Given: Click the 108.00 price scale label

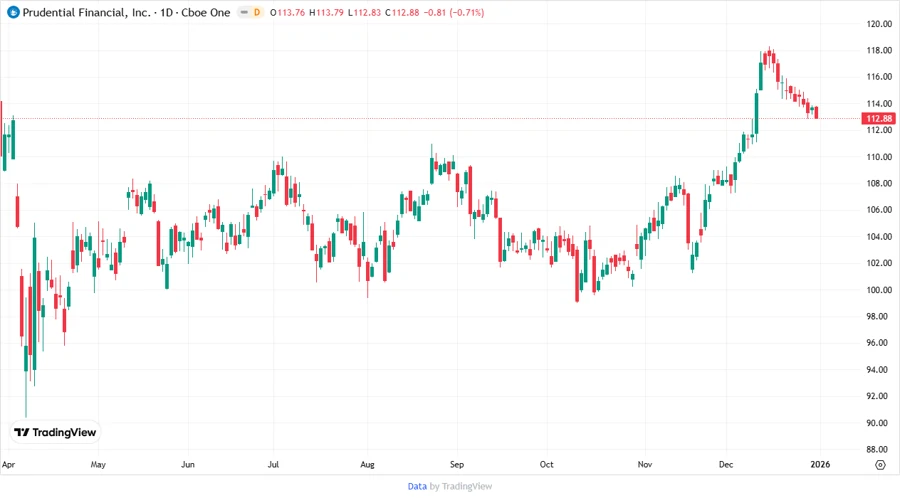Looking at the screenshot, I should [879, 184].
